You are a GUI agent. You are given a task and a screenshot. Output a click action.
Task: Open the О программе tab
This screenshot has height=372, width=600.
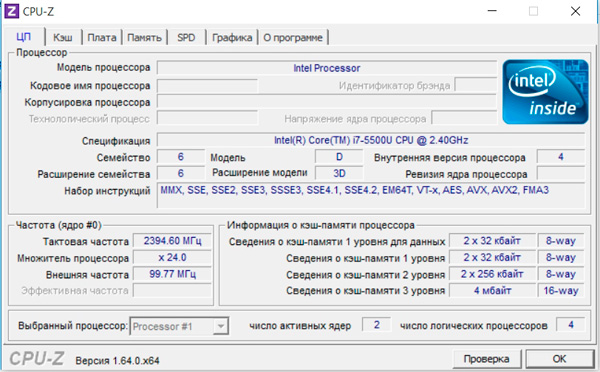293,38
